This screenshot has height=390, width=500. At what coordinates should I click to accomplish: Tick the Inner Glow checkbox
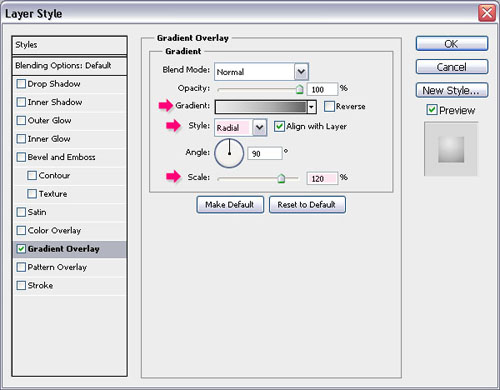[21, 139]
